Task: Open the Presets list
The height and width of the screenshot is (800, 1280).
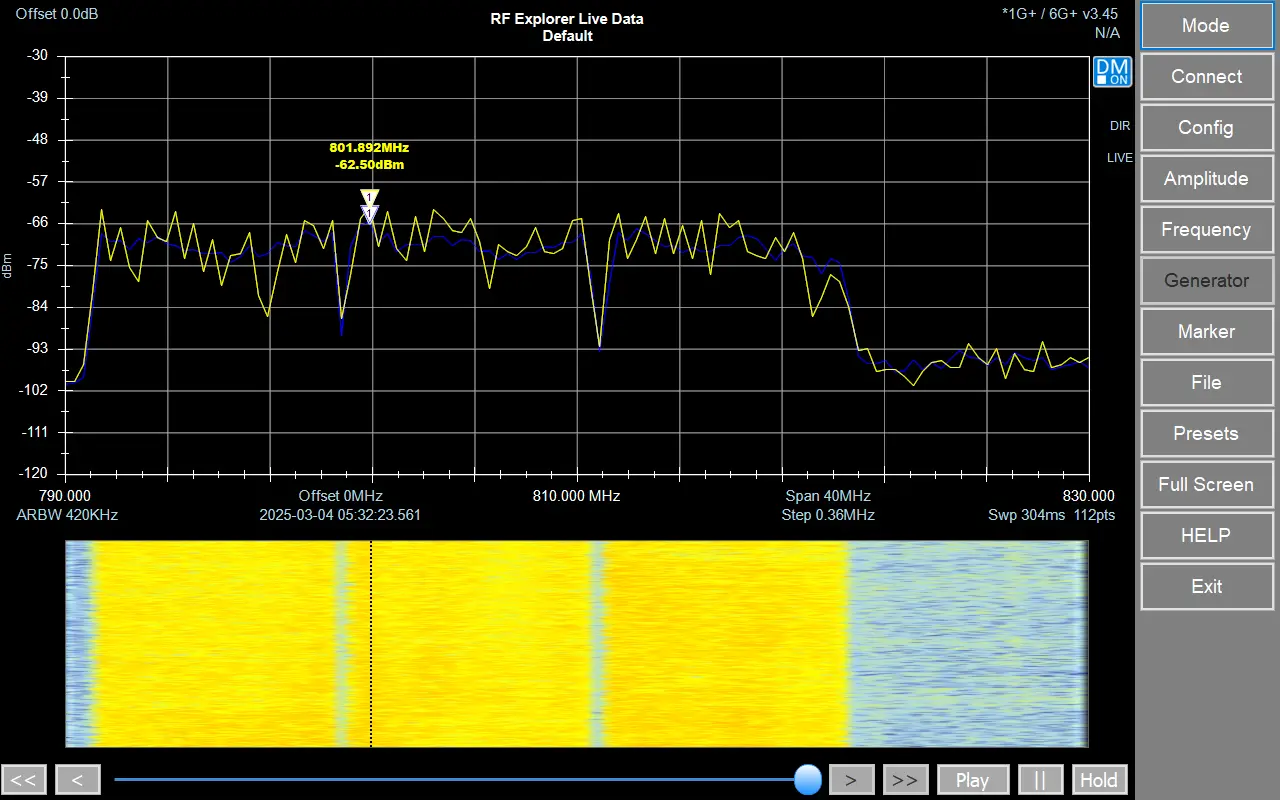Action: [x=1205, y=434]
